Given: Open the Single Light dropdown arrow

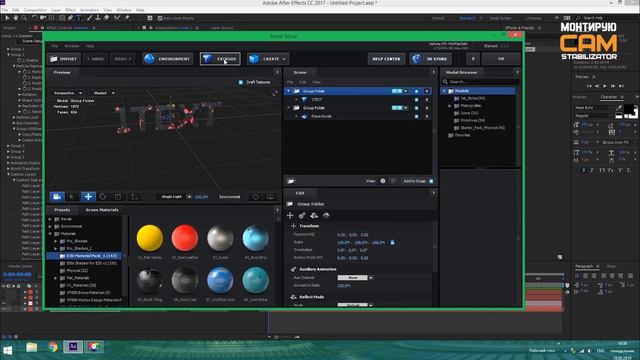Looking at the screenshot, I should [x=189, y=197].
